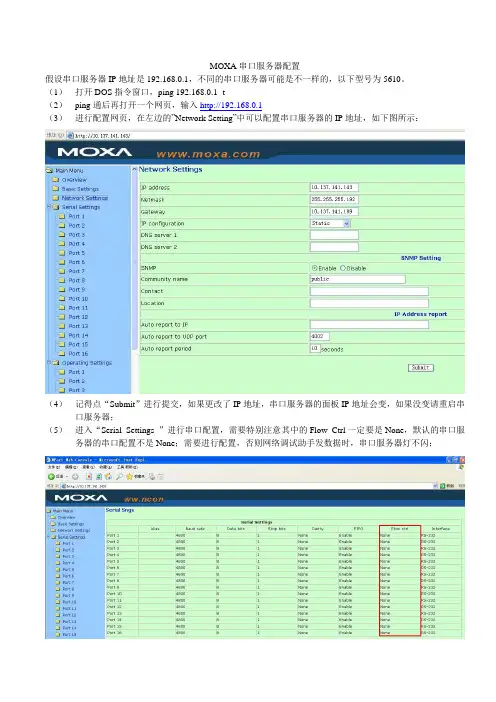The width and height of the screenshot is (496, 702).
Task: Click the browser Back button in lower screenshot
Action: click(56, 477)
